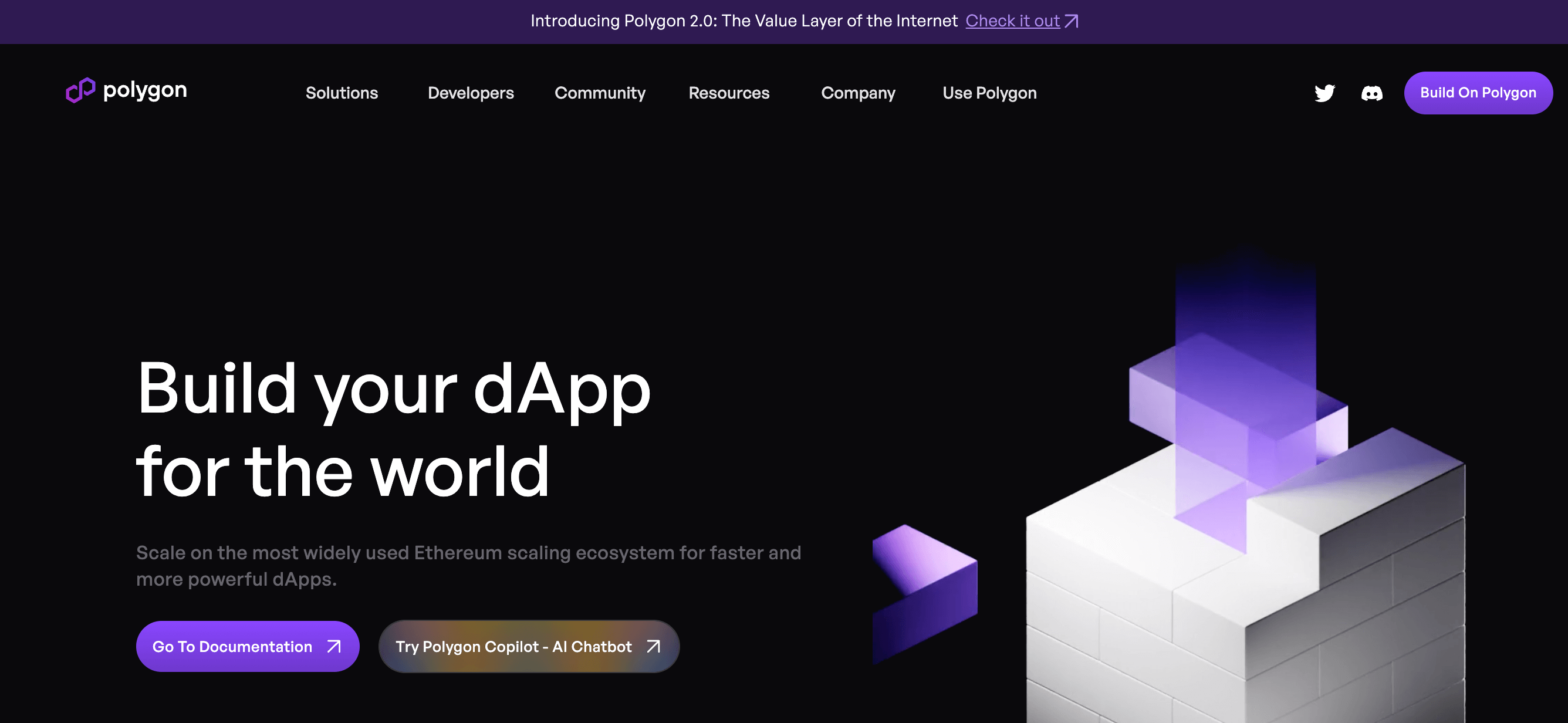Toggle the Use Polygon navigation item
Screen dimensions: 1568x723
pyautogui.click(x=989, y=92)
